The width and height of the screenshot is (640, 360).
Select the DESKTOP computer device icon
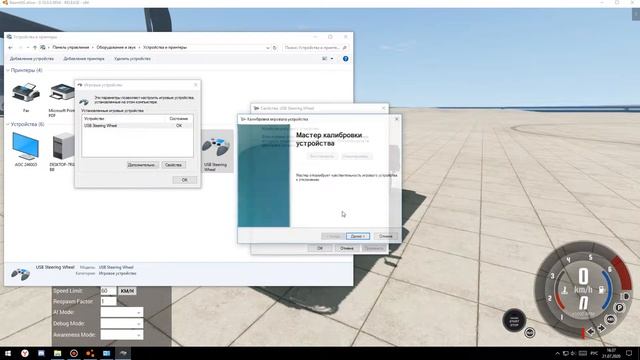tap(63, 147)
